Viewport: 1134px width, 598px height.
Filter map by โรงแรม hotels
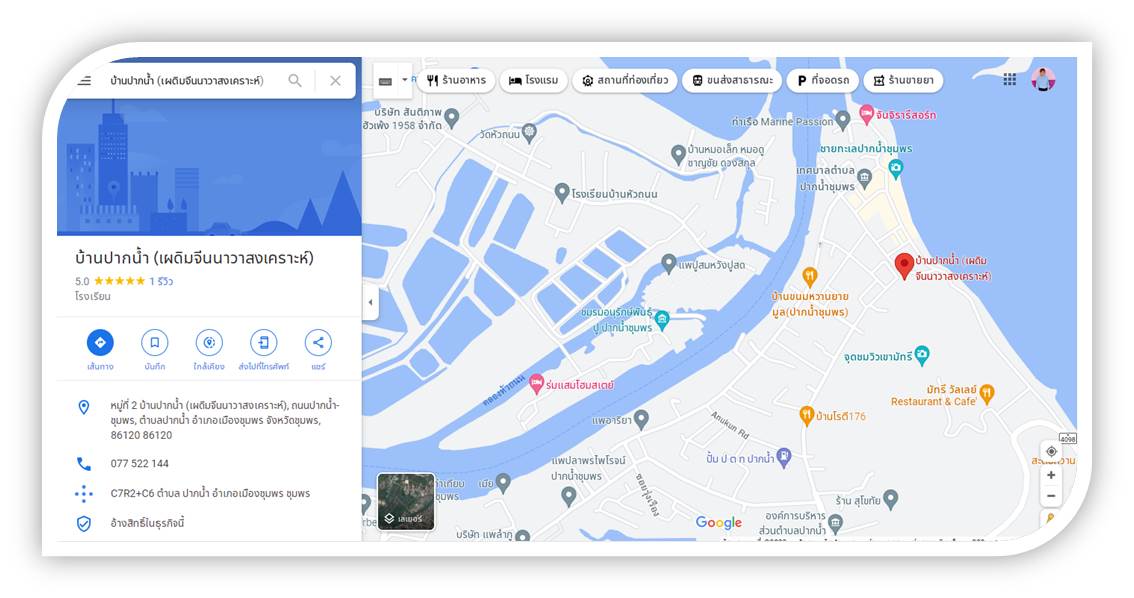pos(534,80)
